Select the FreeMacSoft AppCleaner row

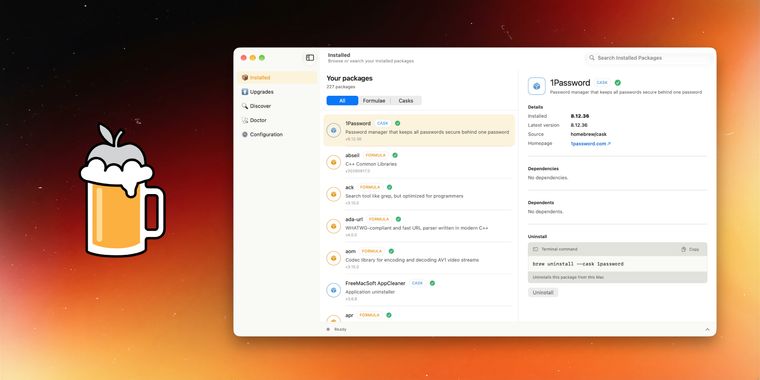click(x=419, y=290)
